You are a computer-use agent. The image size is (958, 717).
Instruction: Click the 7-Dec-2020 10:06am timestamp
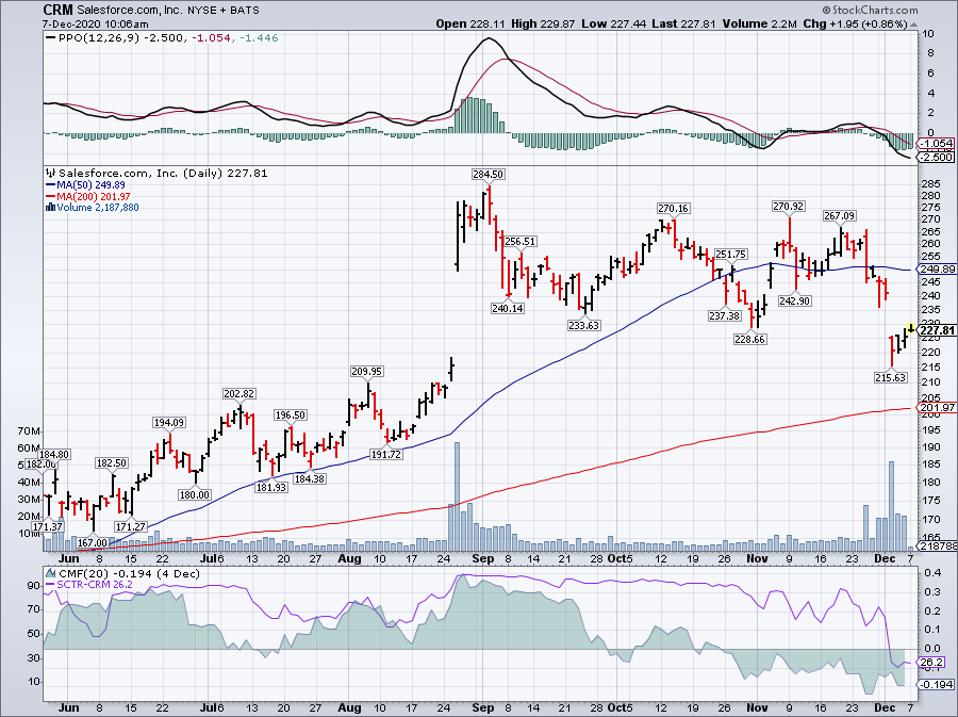95,24
